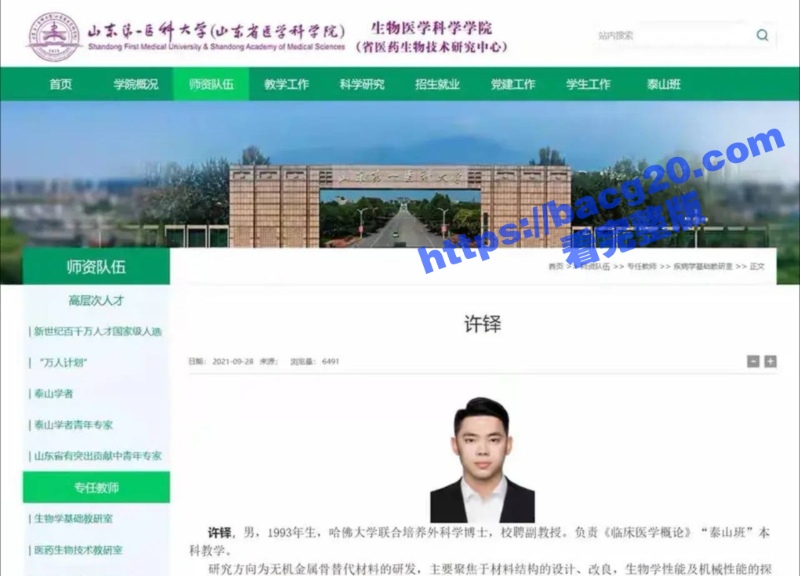This screenshot has width=800, height=576.
Task: Select 泰山学者青年专家 in the sidebar
Action: coord(73,425)
